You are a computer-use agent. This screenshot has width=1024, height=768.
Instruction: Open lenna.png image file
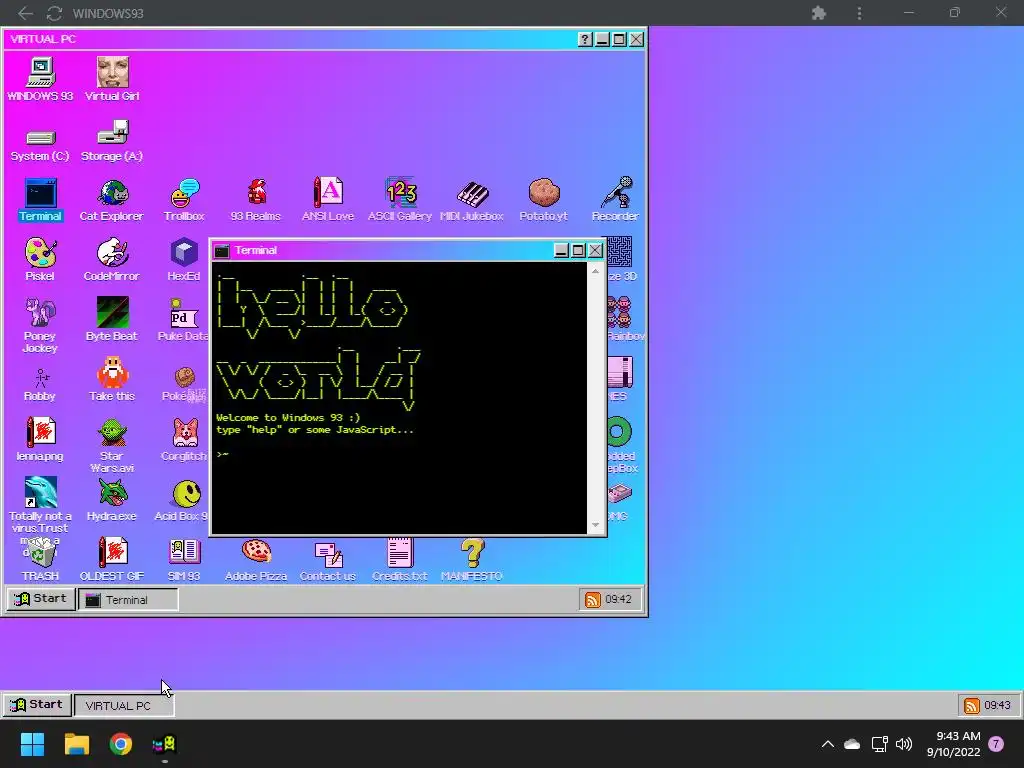coord(40,440)
